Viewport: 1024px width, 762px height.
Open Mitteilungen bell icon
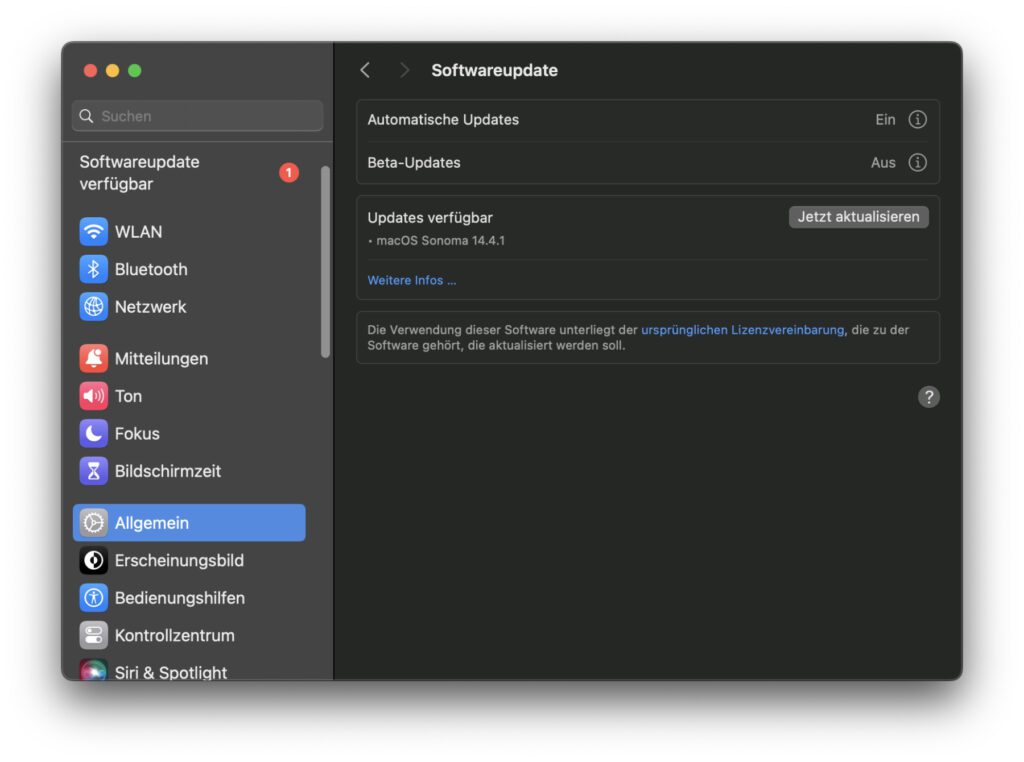pyautogui.click(x=94, y=358)
